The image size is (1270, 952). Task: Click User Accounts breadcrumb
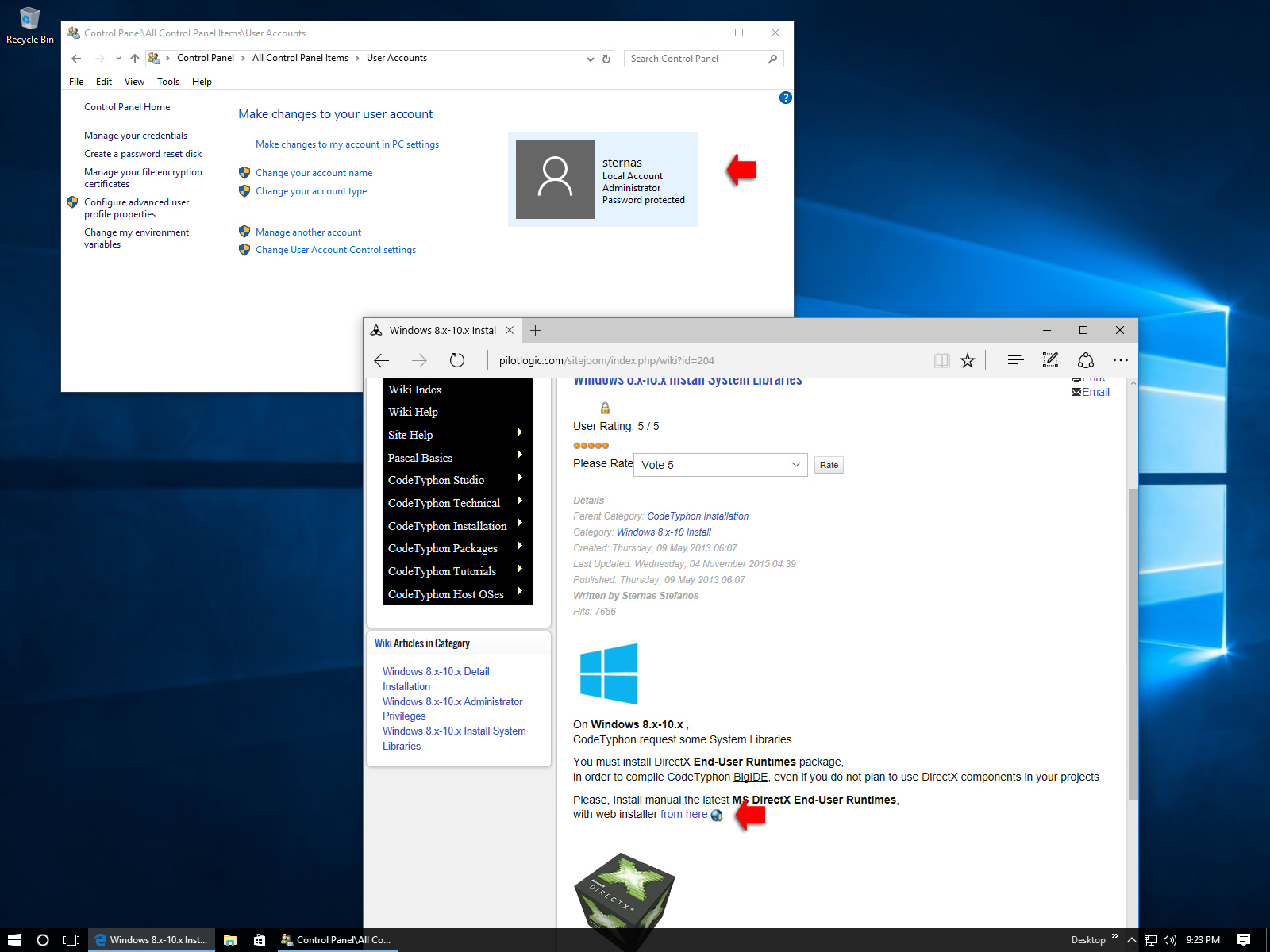pyautogui.click(x=397, y=58)
